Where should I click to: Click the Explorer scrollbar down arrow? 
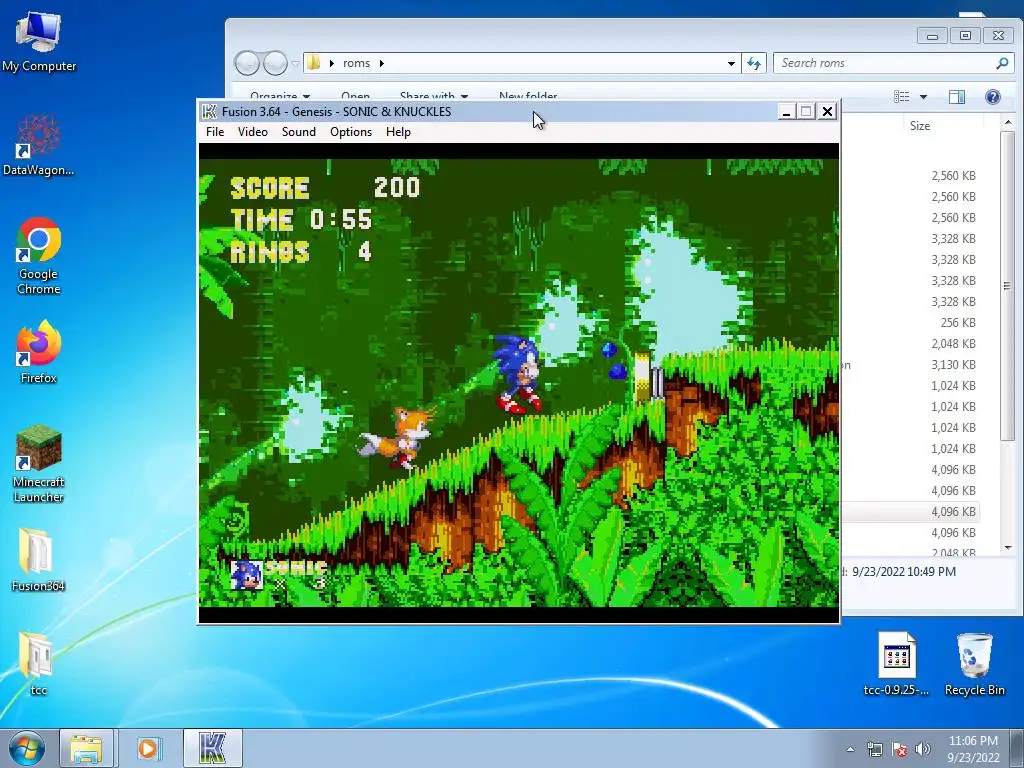(1008, 547)
